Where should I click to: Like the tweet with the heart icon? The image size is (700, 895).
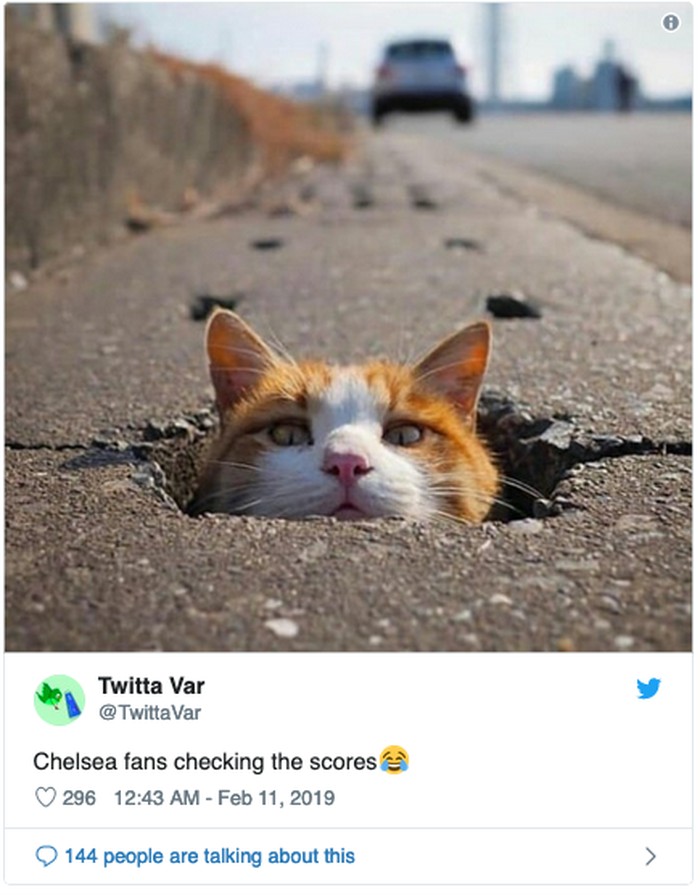(x=46, y=797)
